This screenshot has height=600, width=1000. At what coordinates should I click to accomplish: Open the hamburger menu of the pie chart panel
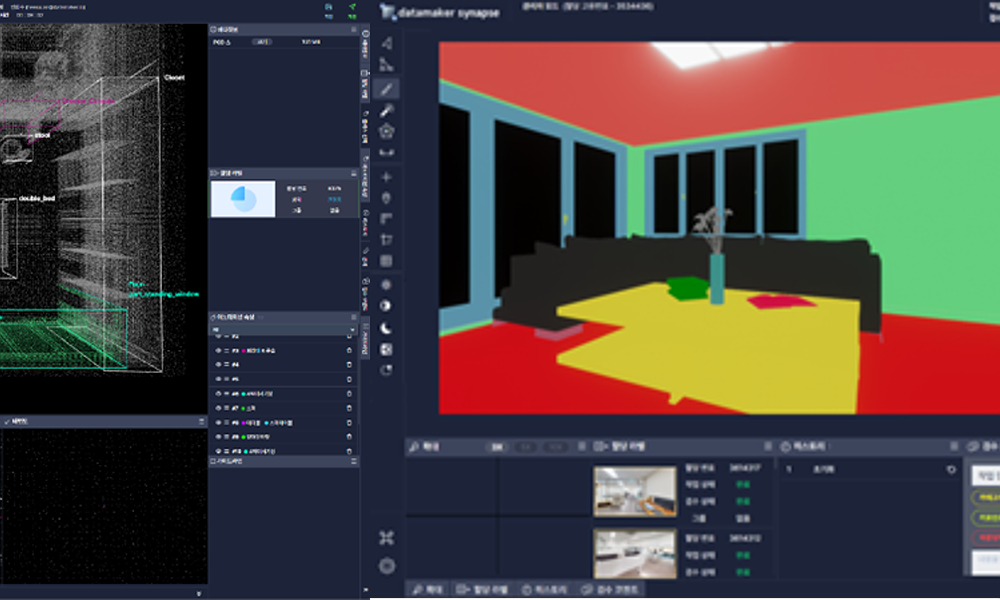coord(353,173)
